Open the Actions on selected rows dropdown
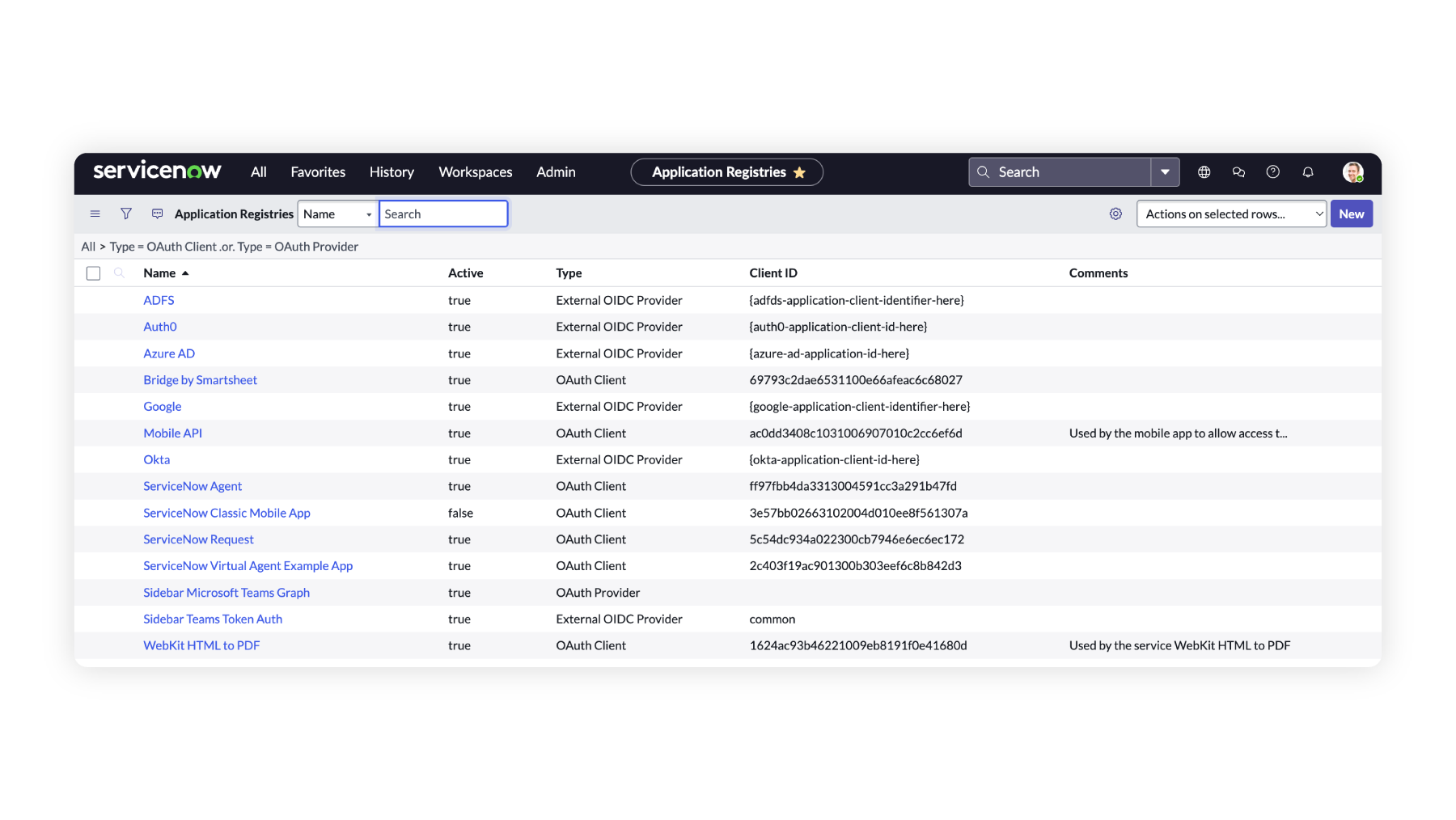This screenshot has width=1456, height=820. 1230,214
